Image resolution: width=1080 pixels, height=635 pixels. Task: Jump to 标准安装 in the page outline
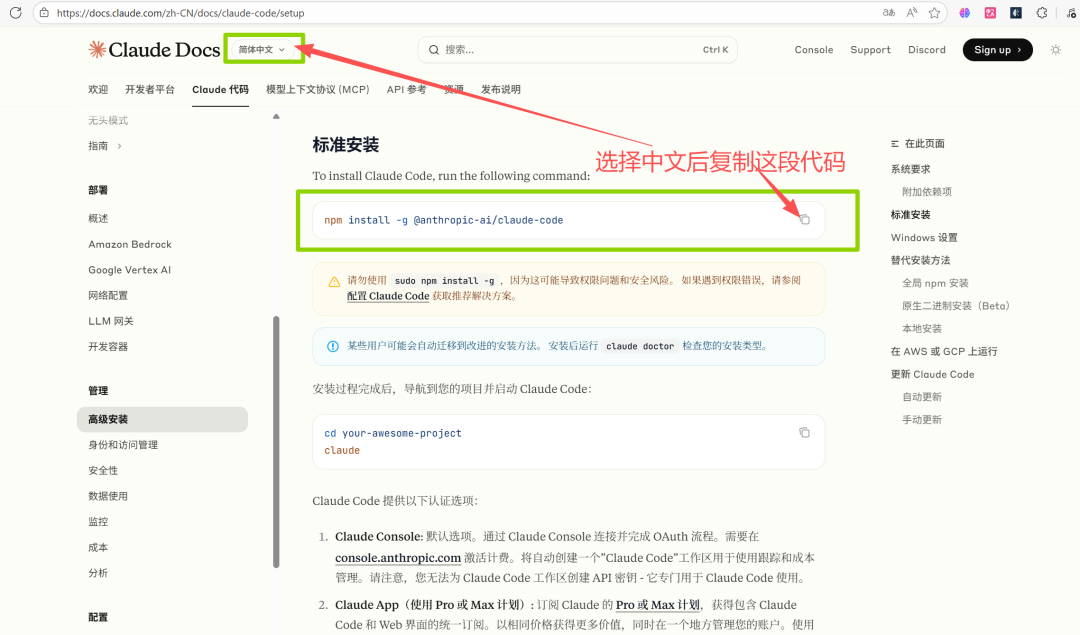click(910, 215)
